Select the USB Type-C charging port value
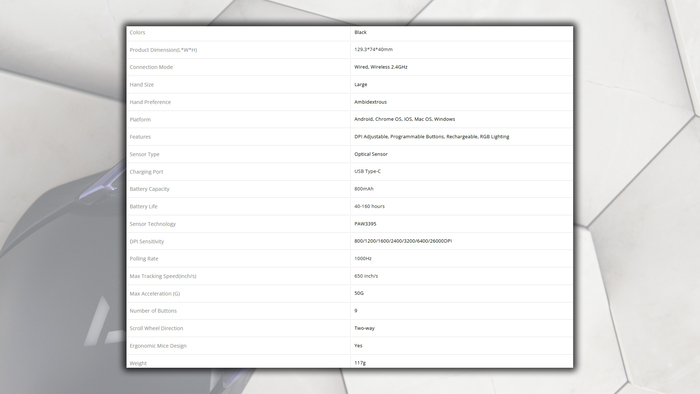 pyautogui.click(x=367, y=171)
